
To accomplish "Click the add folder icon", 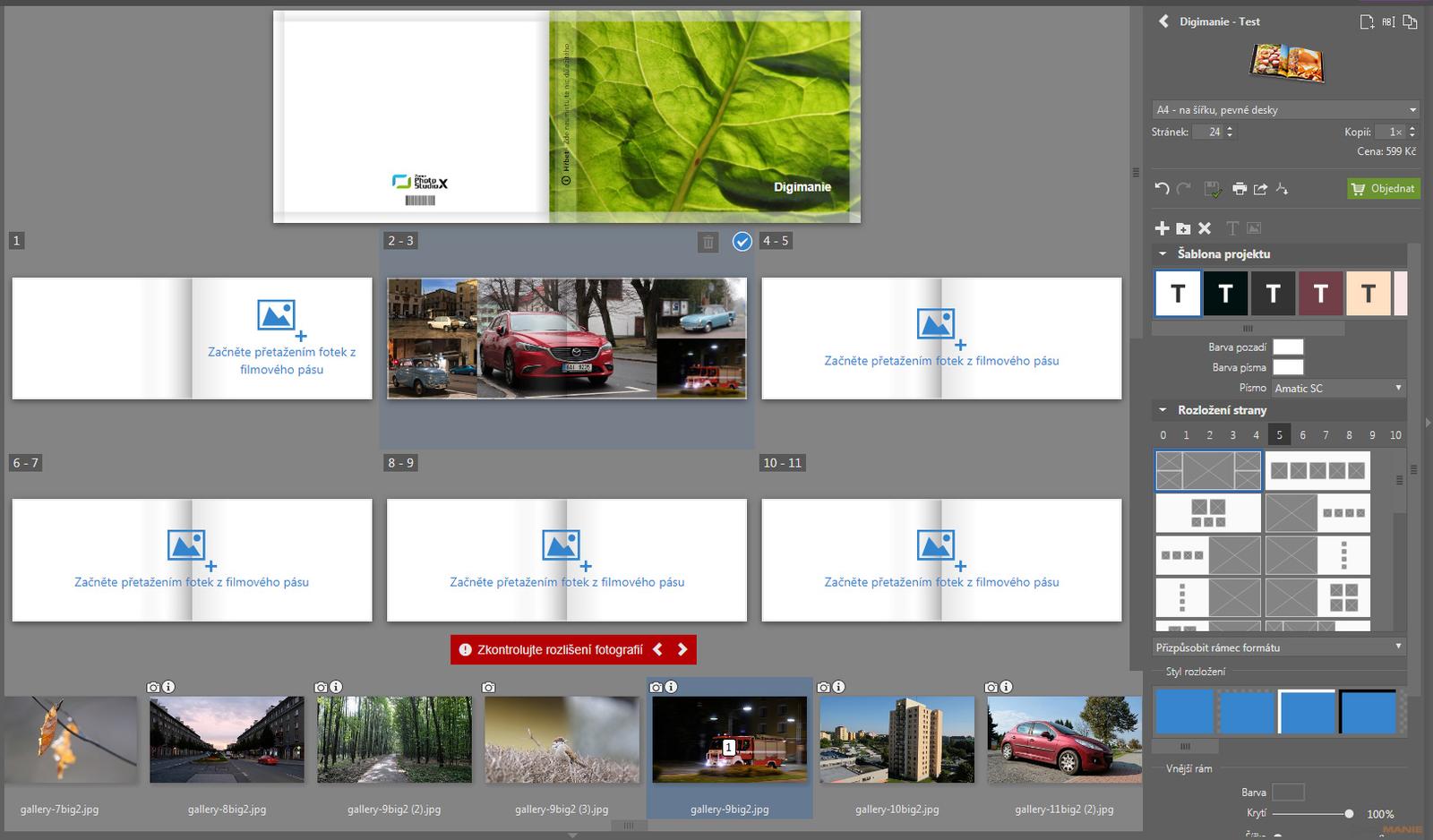I will [1183, 228].
